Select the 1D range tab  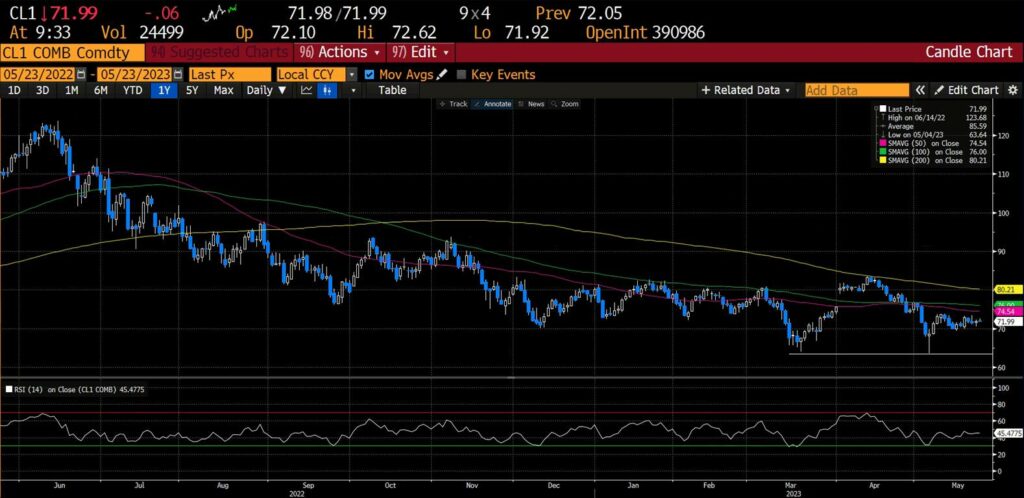[x=13, y=91]
